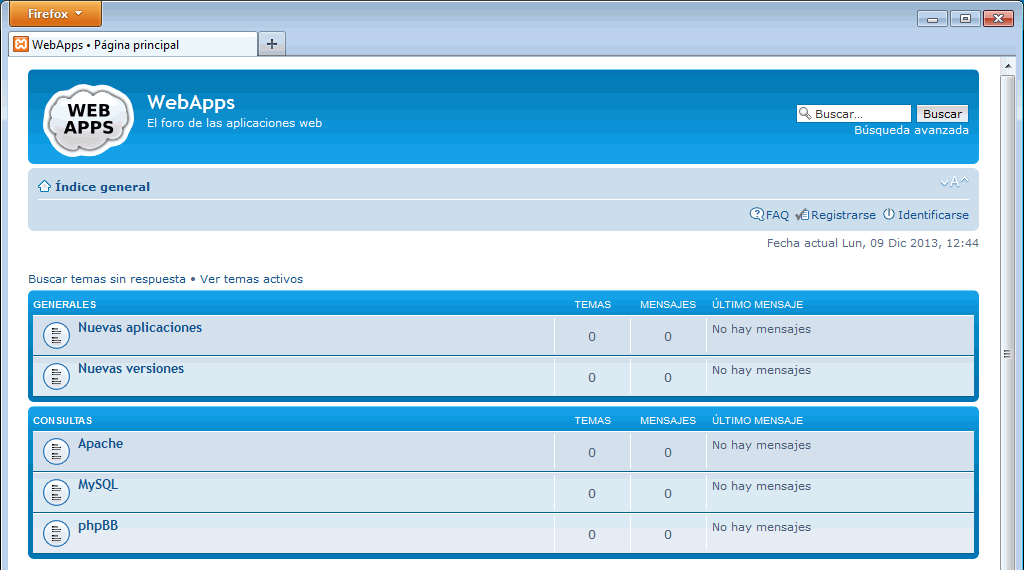Maximize the Firefox window
1024x570 pixels.
point(965,19)
